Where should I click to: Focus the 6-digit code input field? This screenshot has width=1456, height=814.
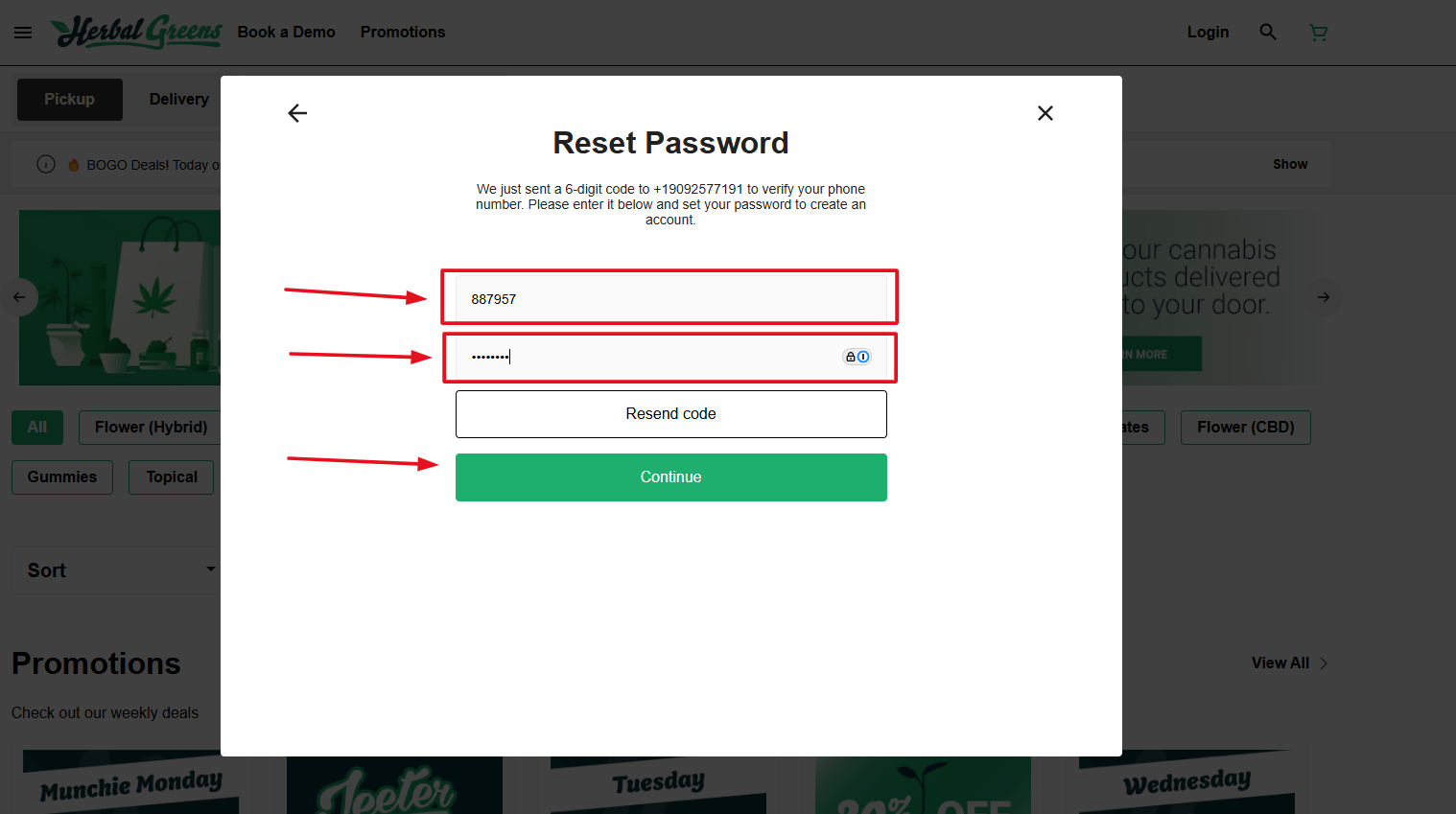[x=671, y=299]
